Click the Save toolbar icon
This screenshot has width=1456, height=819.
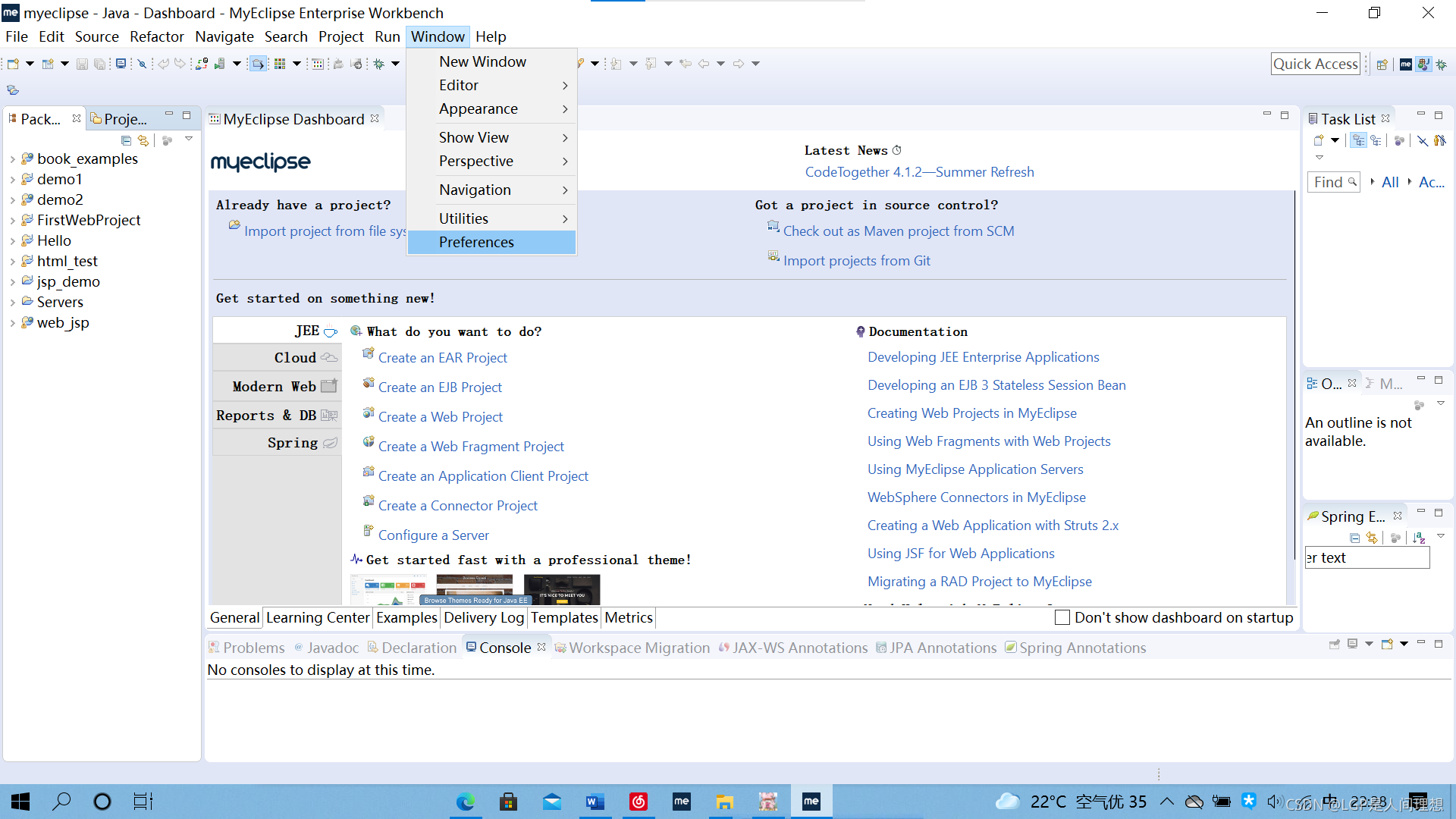point(82,64)
